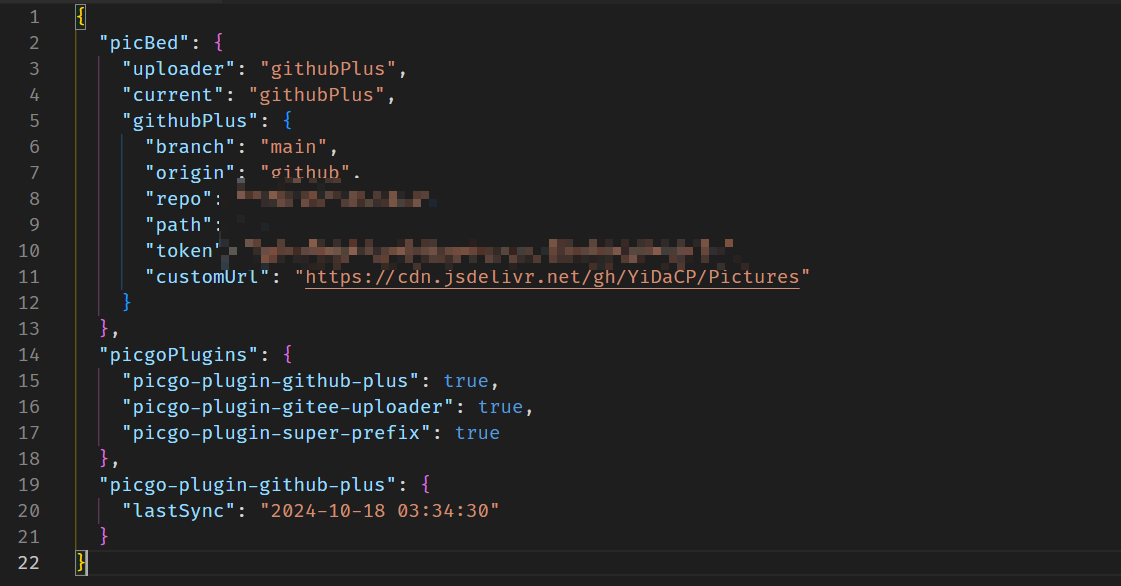Open the cdn.jsdelivr.net customUrl link

[552, 277]
